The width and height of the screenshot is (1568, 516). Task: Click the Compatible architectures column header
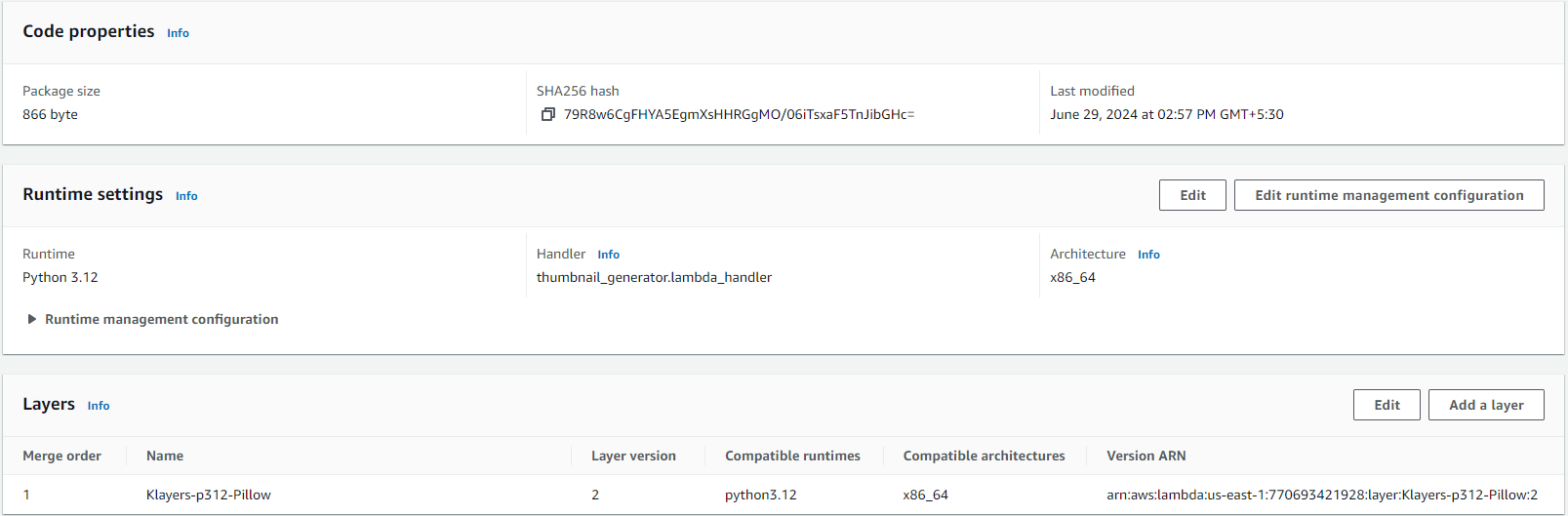(984, 456)
